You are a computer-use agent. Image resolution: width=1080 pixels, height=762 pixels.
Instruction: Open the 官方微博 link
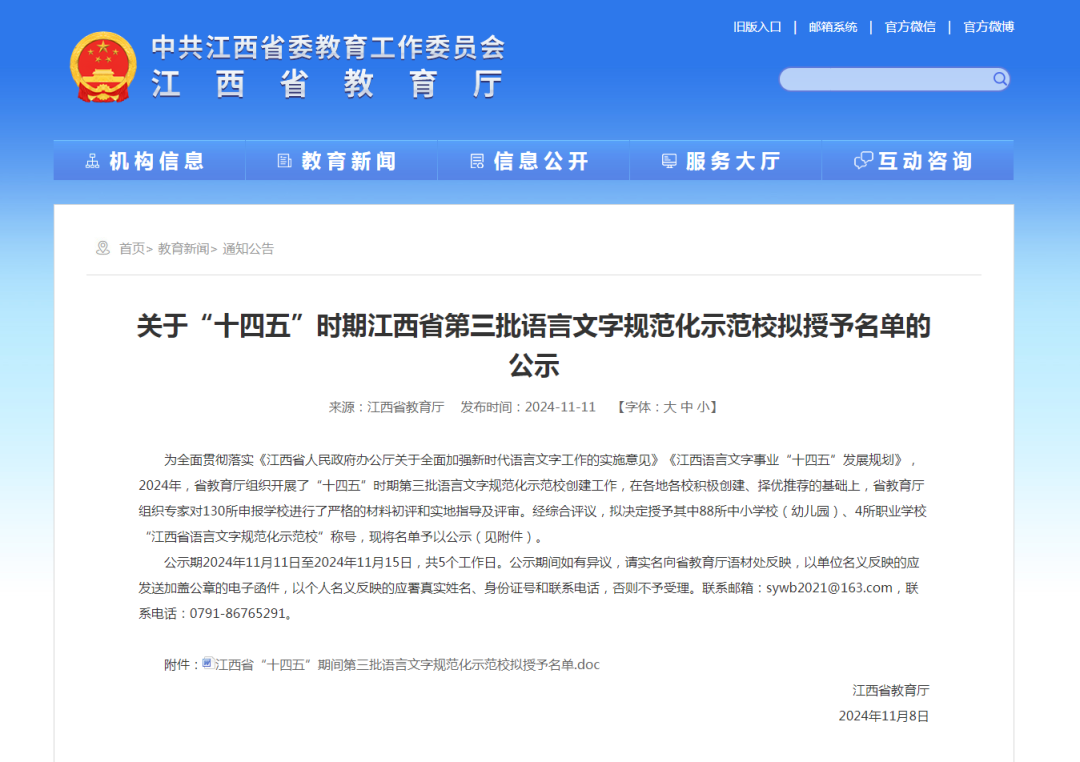tap(988, 27)
